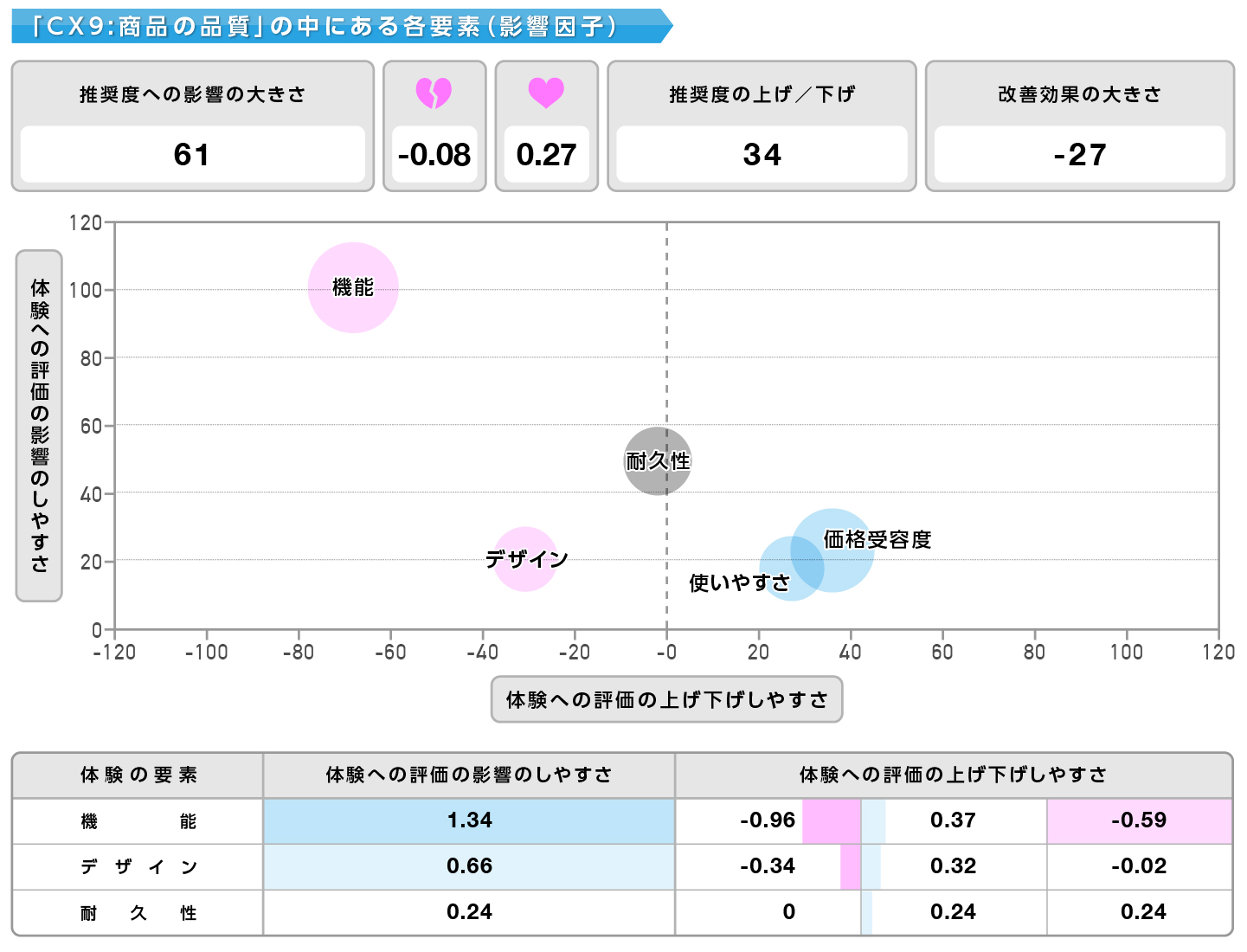Click the 改善効果の大きさ value -27
The height and width of the screenshot is (952, 1247).
click(x=1079, y=155)
